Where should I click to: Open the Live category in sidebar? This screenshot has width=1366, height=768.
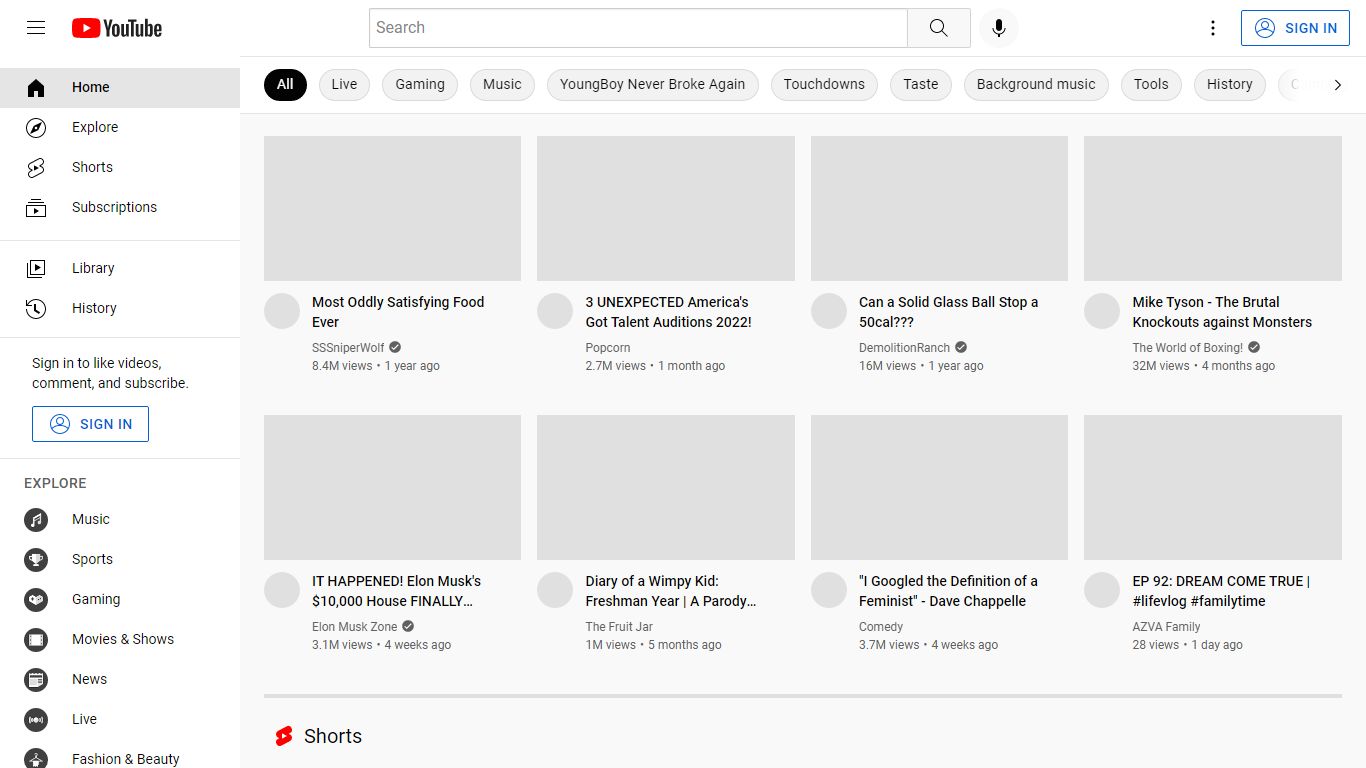click(x=120, y=719)
